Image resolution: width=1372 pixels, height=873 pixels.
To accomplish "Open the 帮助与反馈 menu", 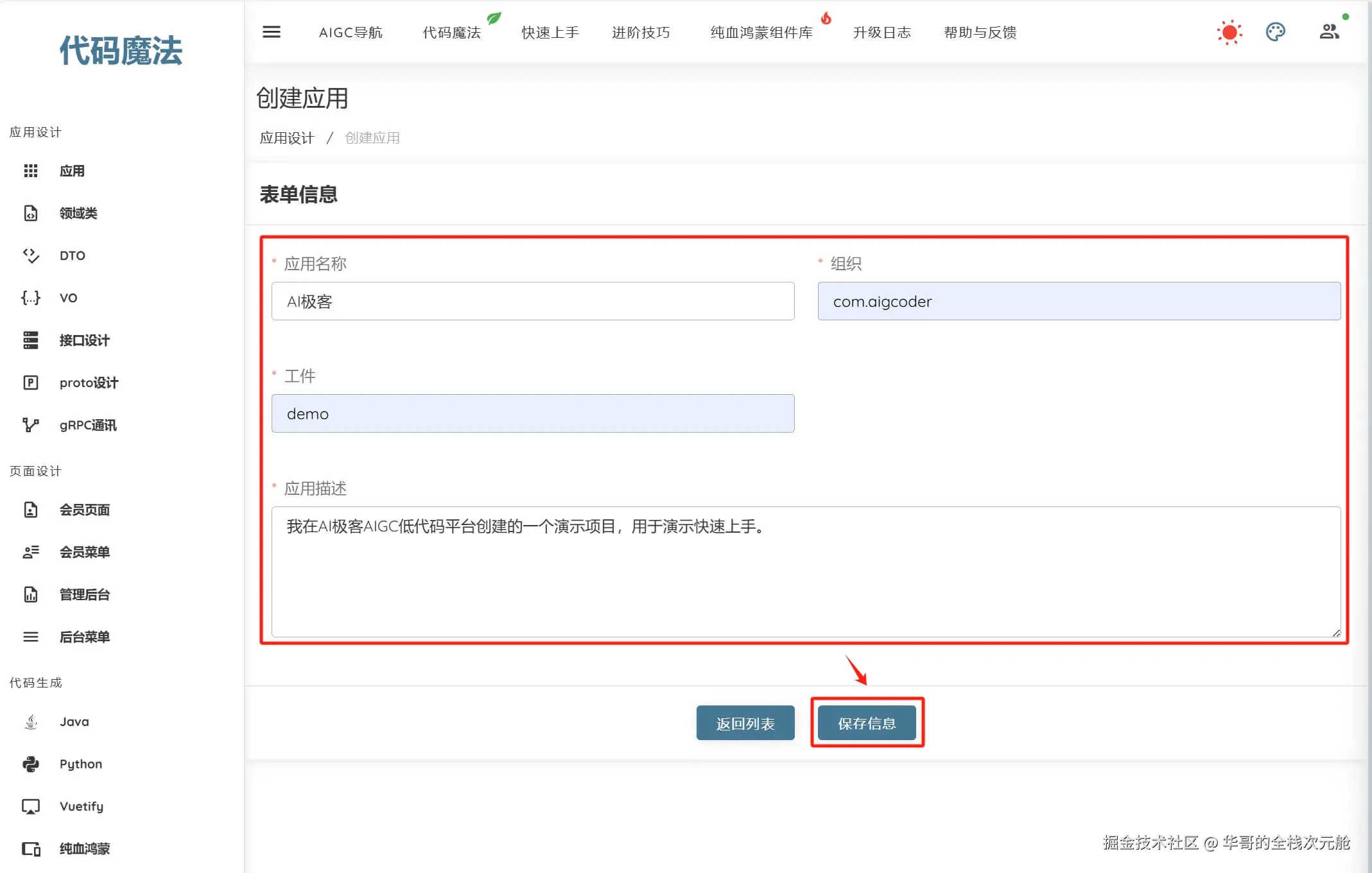I will [x=980, y=32].
